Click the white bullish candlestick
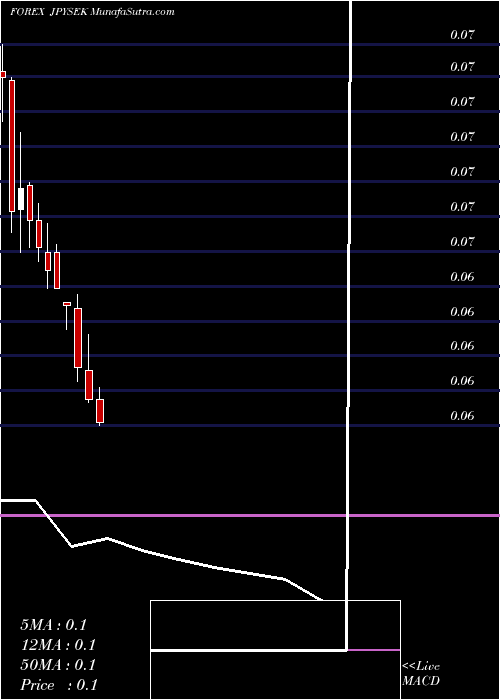This screenshot has height=700, width=500. (21, 199)
